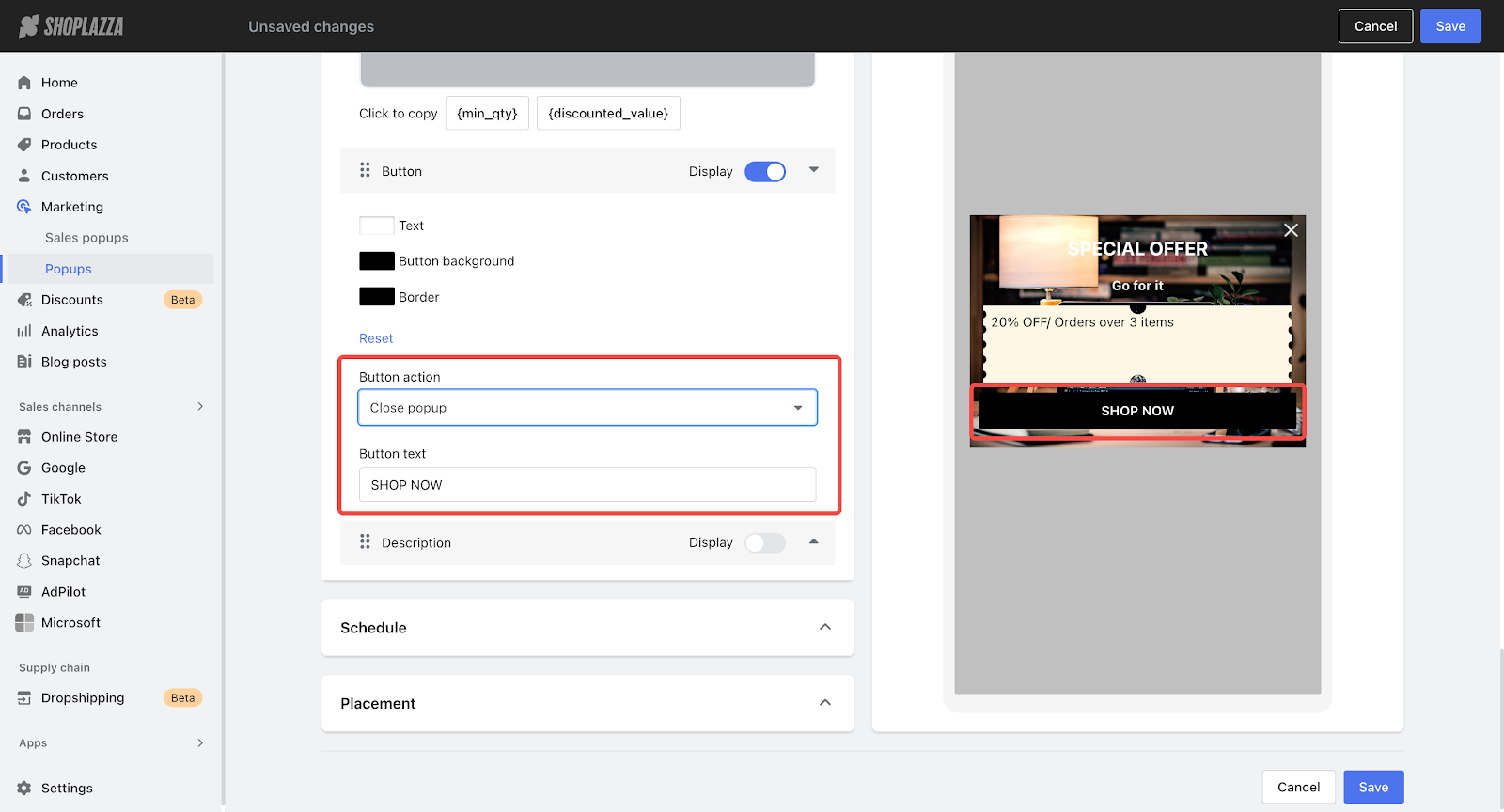Expand Apps chevron in sidebar
This screenshot has width=1504, height=812.
[200, 742]
